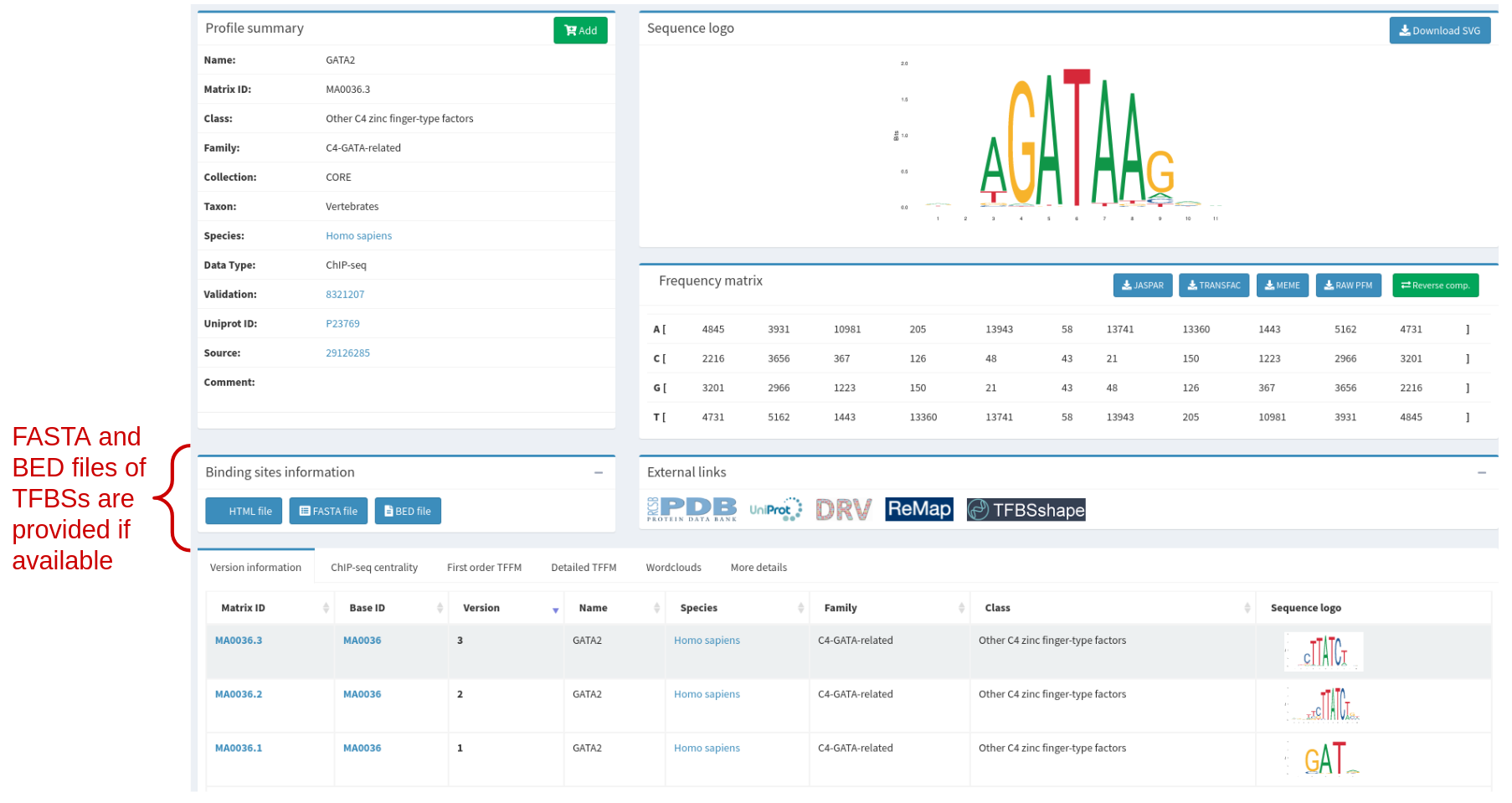
Task: Click the Uniprot ID P23769 link
Action: [342, 324]
